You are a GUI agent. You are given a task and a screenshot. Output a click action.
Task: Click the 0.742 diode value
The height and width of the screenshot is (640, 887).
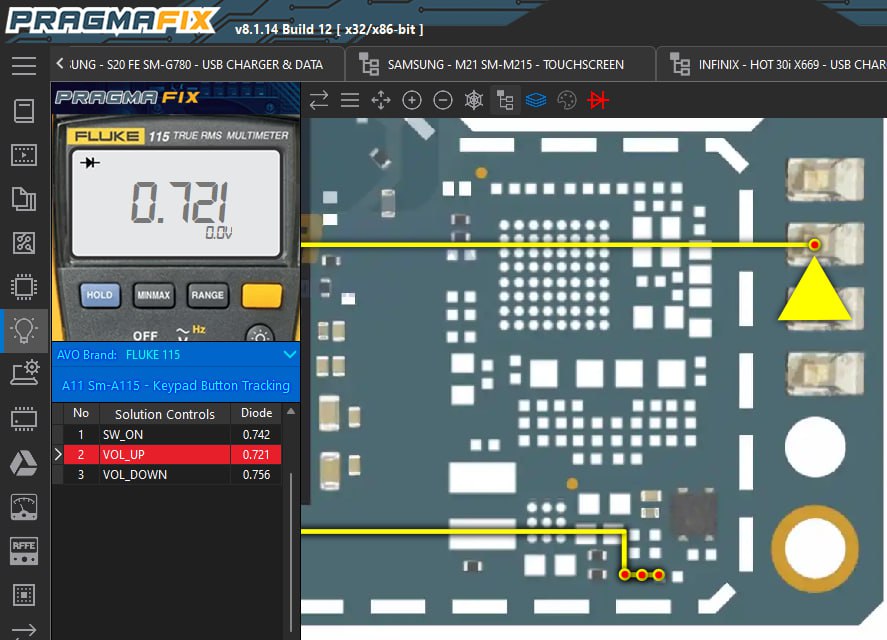point(256,435)
